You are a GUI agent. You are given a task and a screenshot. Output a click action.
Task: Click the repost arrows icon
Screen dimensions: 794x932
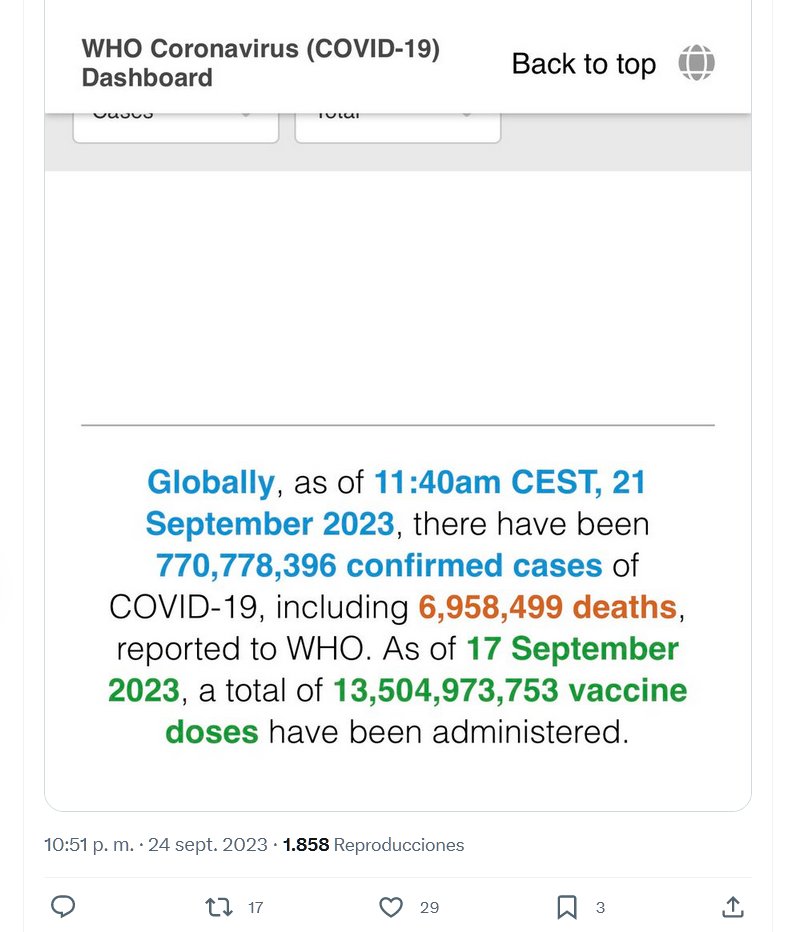(218, 907)
